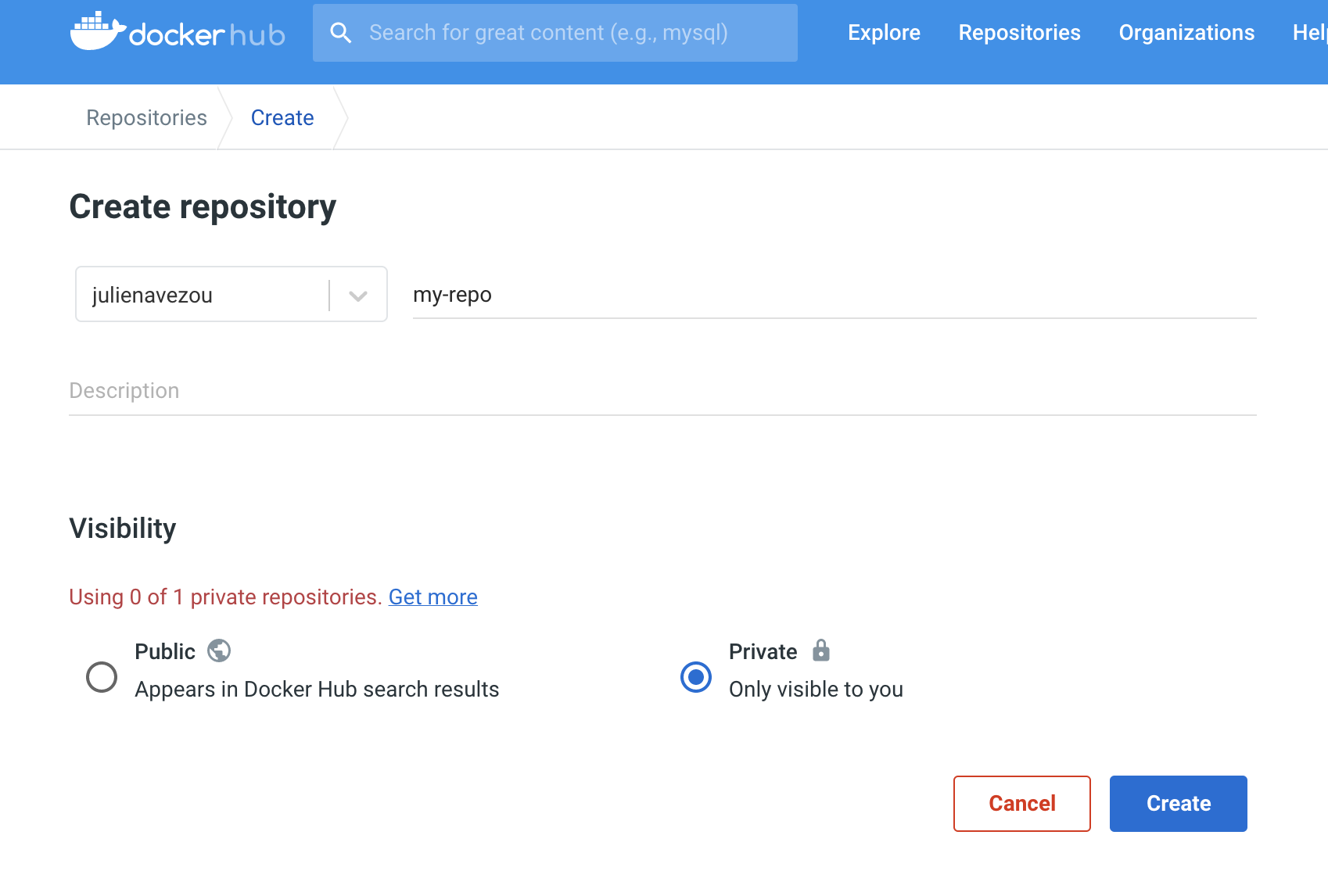Click the globe icon next to Public

pos(220,650)
